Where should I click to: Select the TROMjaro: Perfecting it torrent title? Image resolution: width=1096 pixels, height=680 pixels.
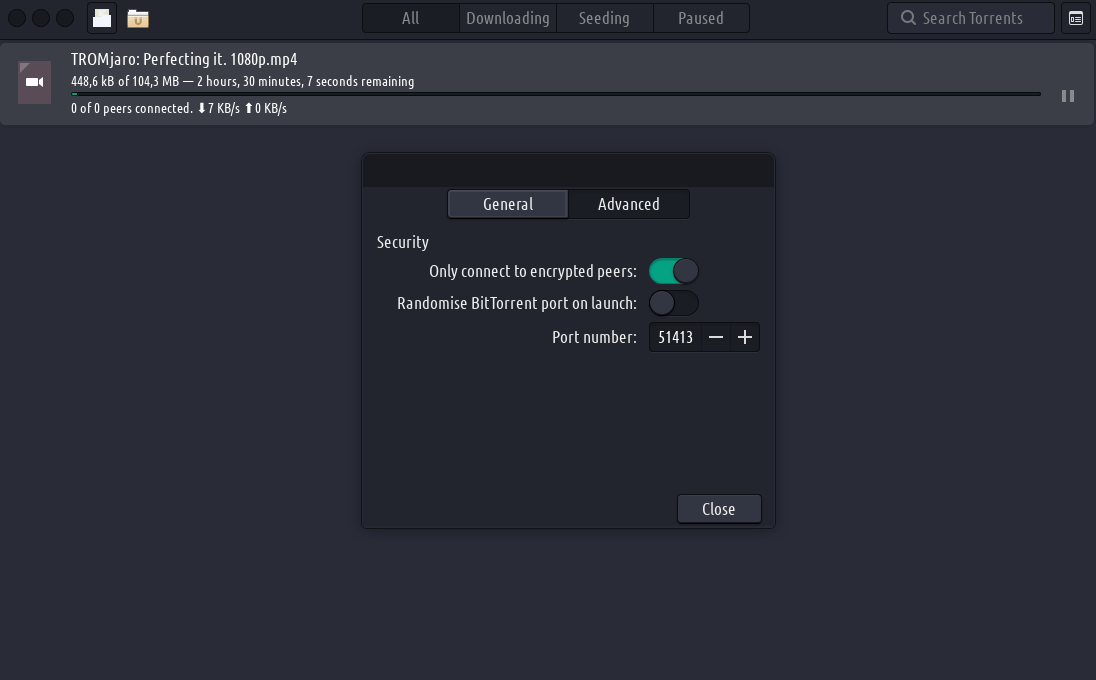tap(184, 59)
